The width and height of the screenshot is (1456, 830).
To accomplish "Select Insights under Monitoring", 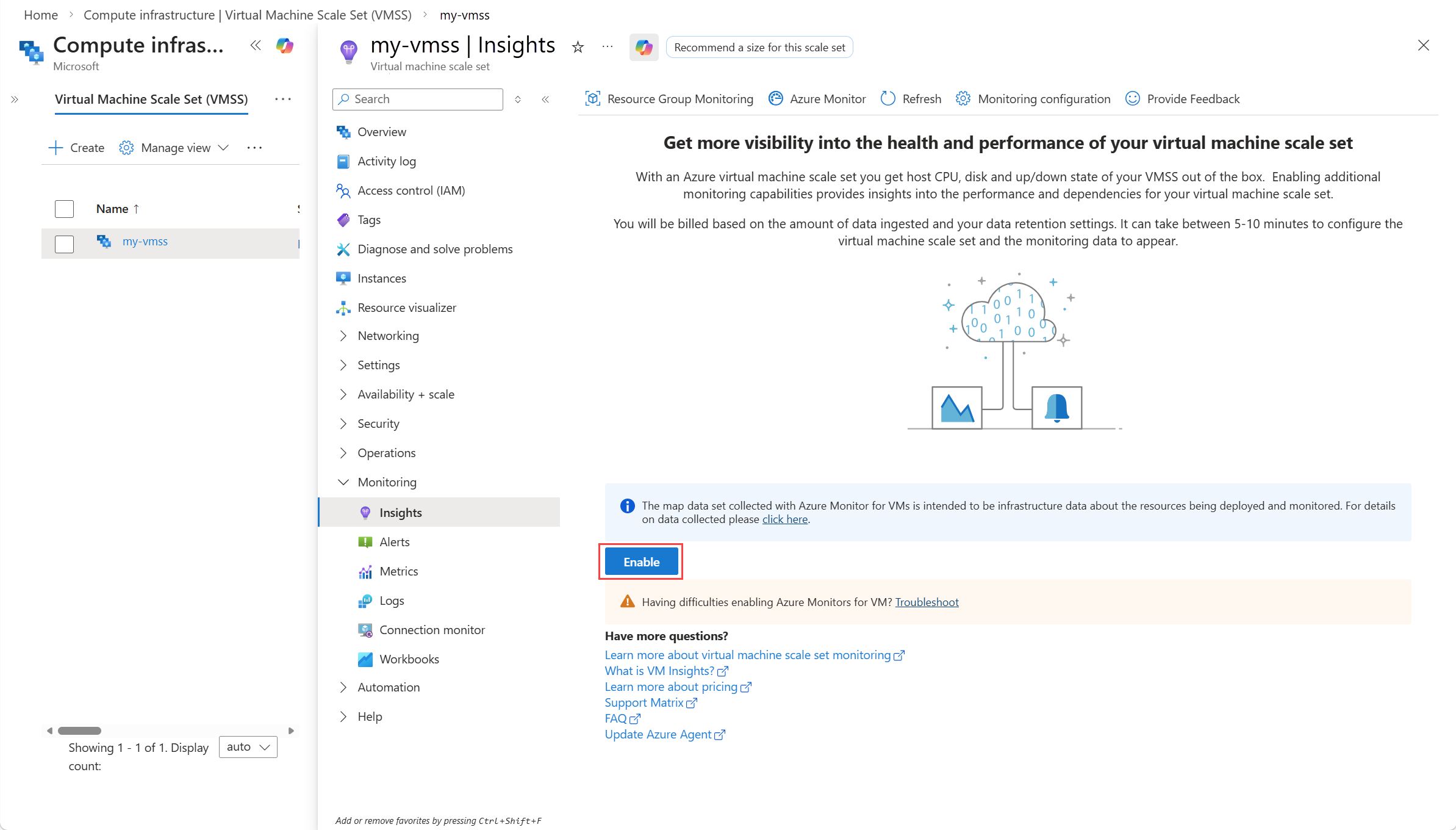I will pos(439,513).
